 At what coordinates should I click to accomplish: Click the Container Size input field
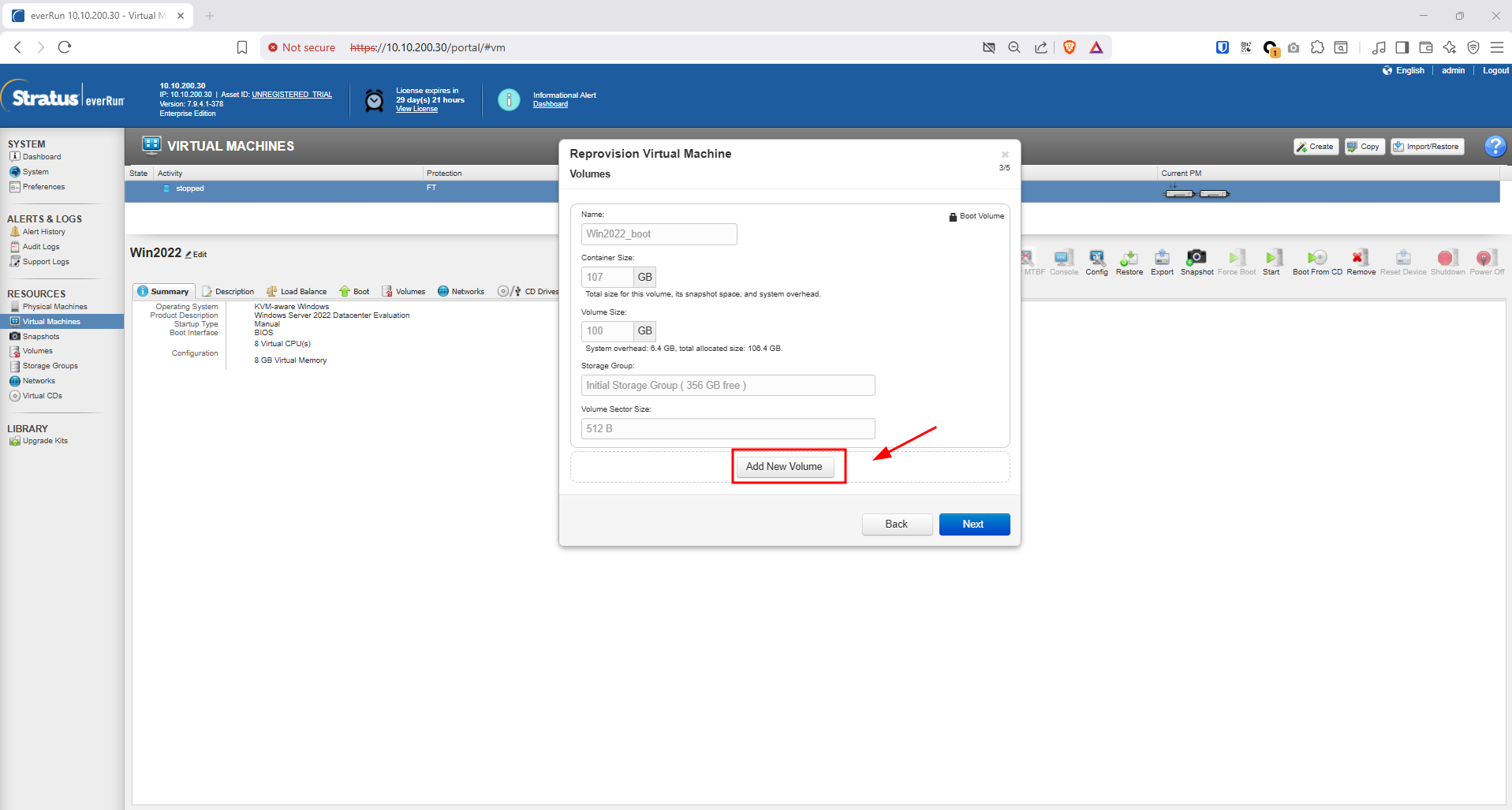607,277
